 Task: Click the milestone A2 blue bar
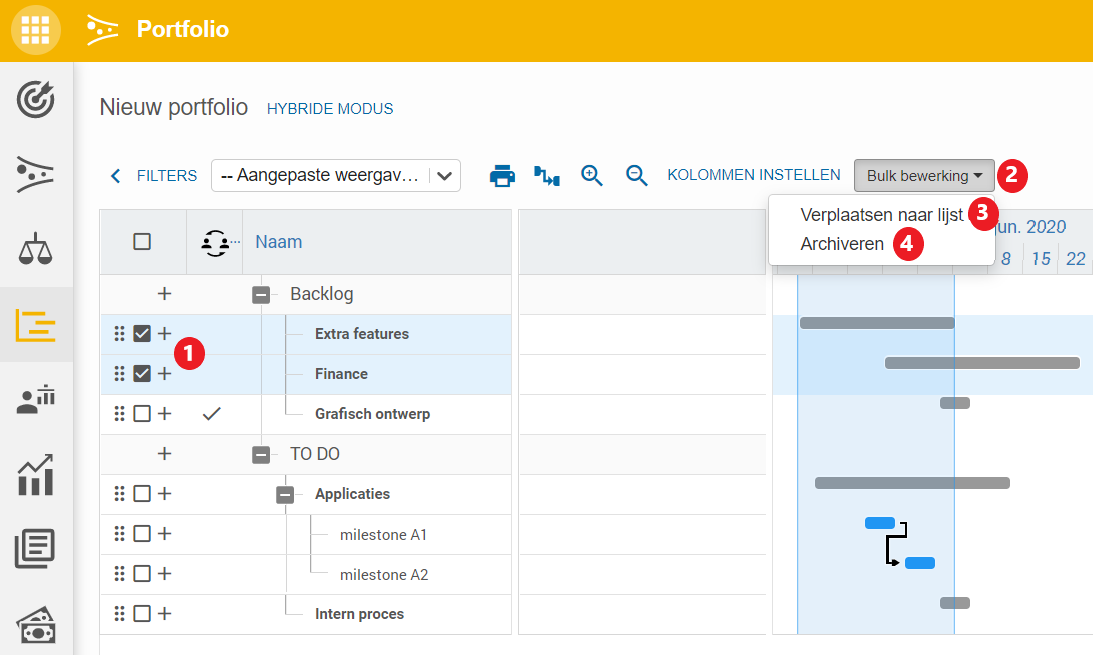point(920,563)
